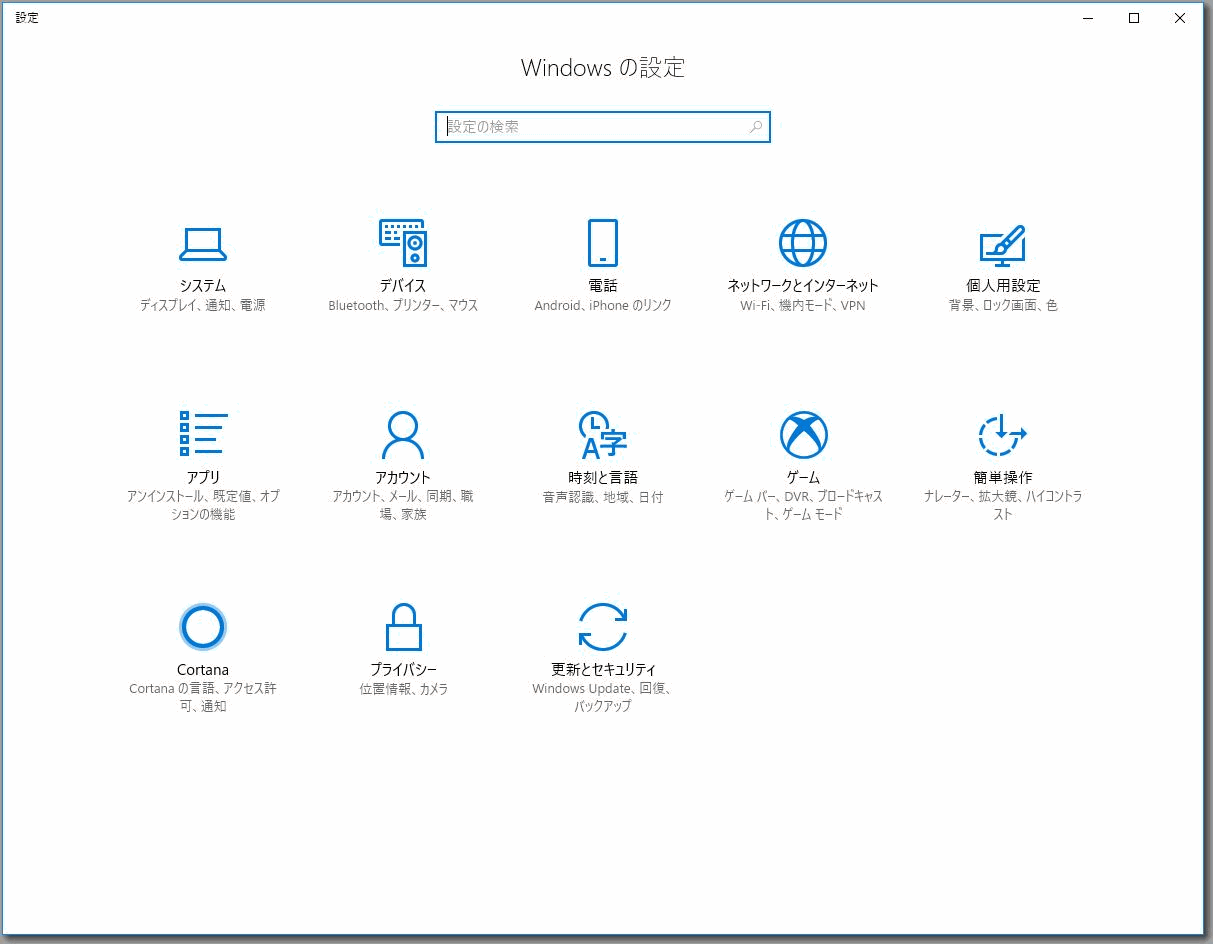This screenshot has width=1213, height=944.
Task: Select the 個人用設定 label
Action: [x=1003, y=286]
